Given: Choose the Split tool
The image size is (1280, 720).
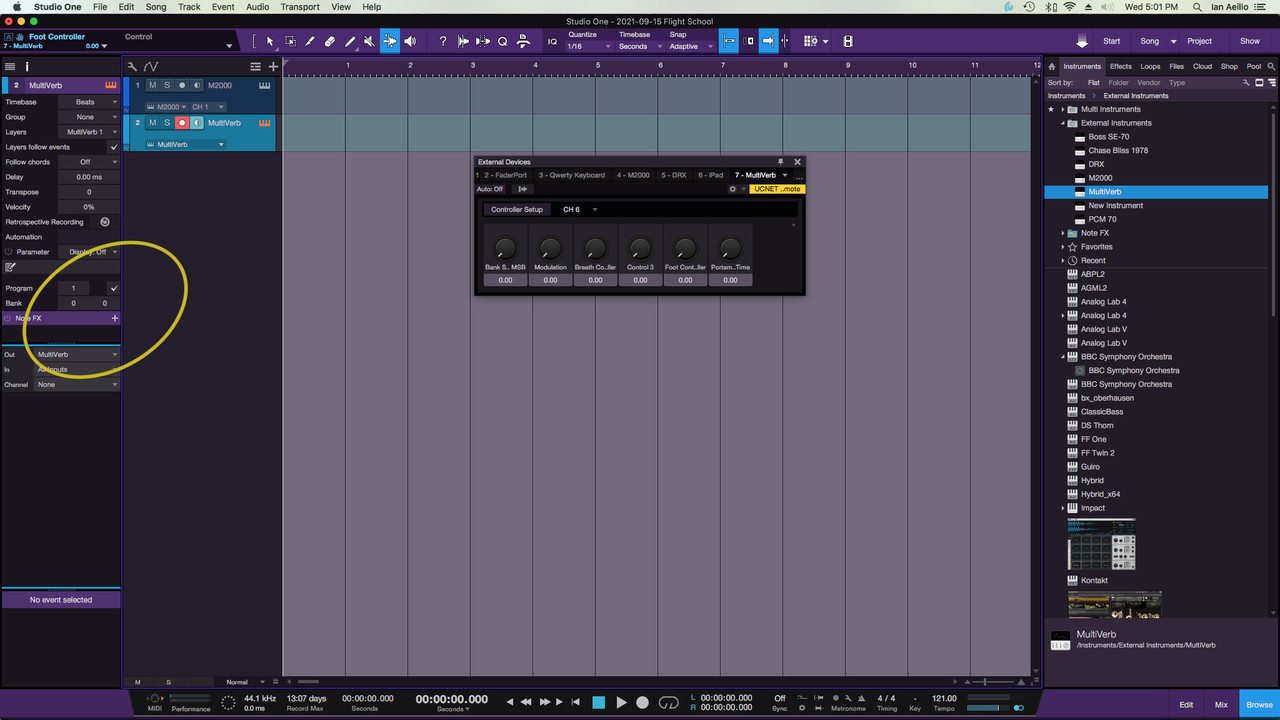Looking at the screenshot, I should [310, 41].
